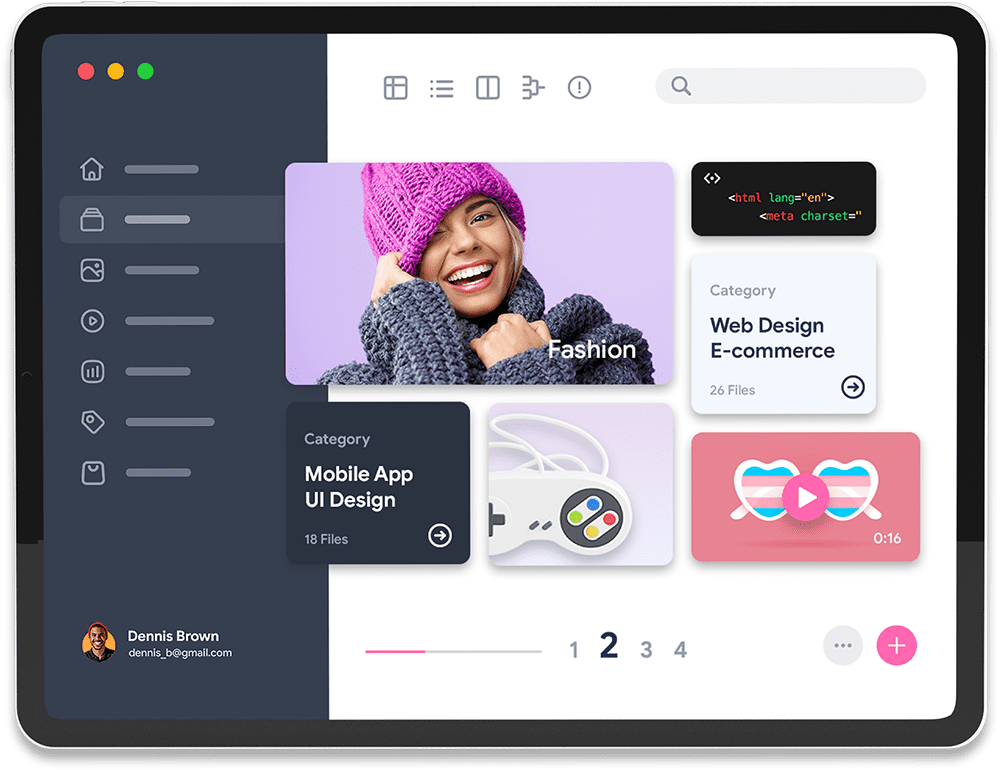Screen dimensions: 1000x770
Task: Open the hierarchy tree diagram view
Action: point(533,88)
